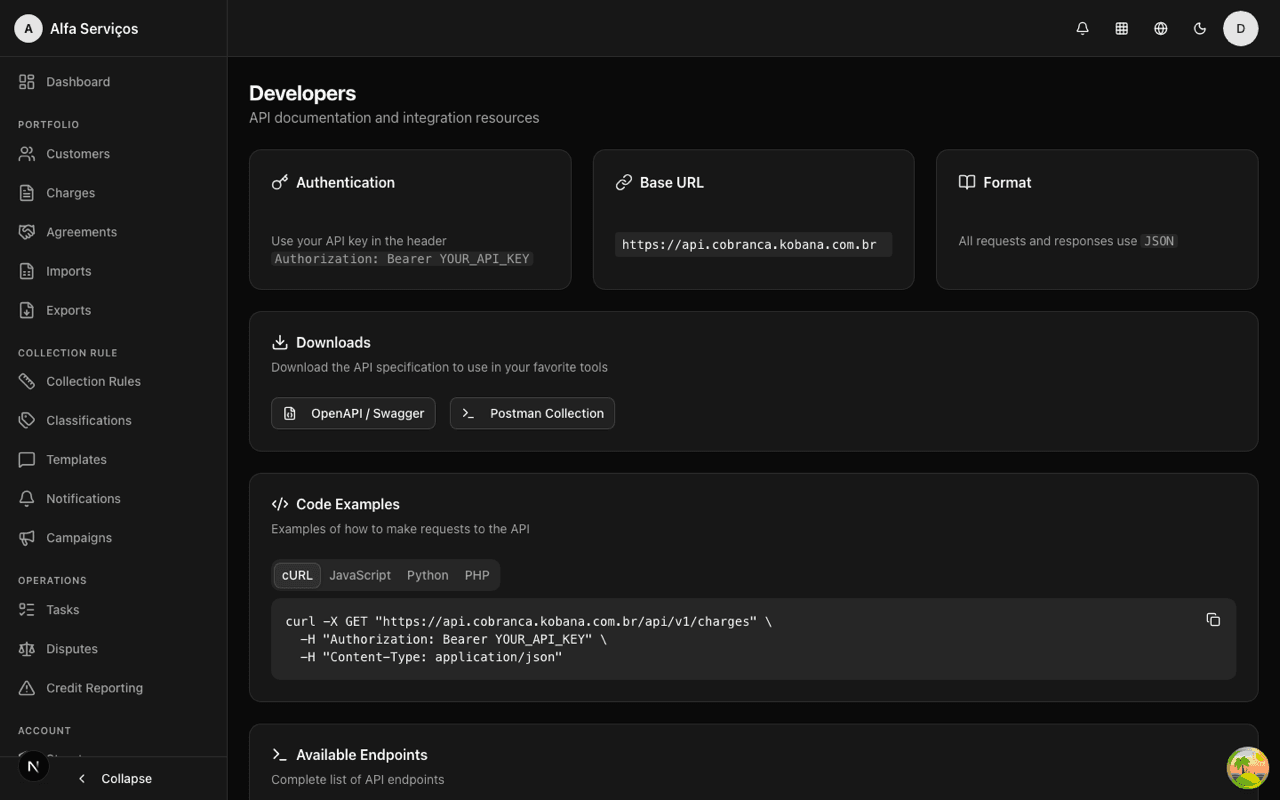The width and height of the screenshot is (1280, 800).
Task: Click the Campaigns megaphone icon
Action: coord(27,538)
